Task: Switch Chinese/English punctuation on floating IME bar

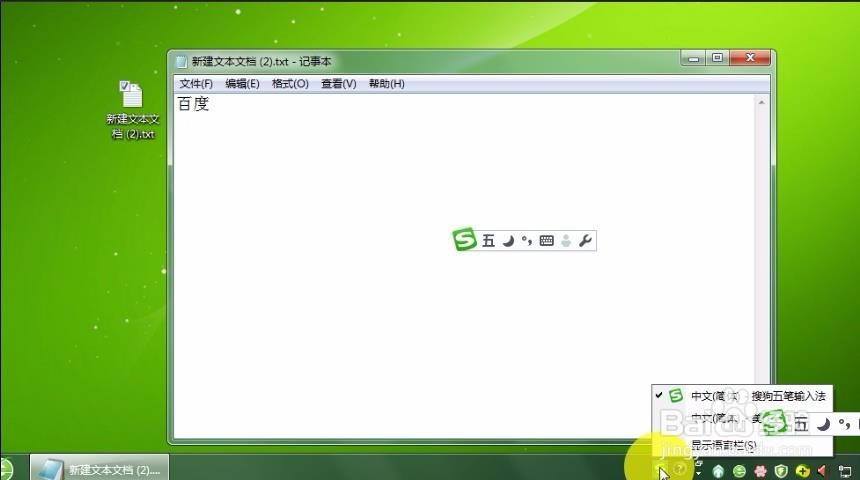Action: pos(527,241)
